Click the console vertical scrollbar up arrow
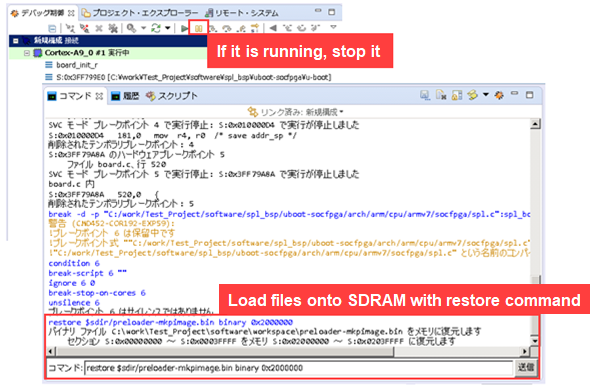This screenshot has height=385, width=591. tap(535, 124)
